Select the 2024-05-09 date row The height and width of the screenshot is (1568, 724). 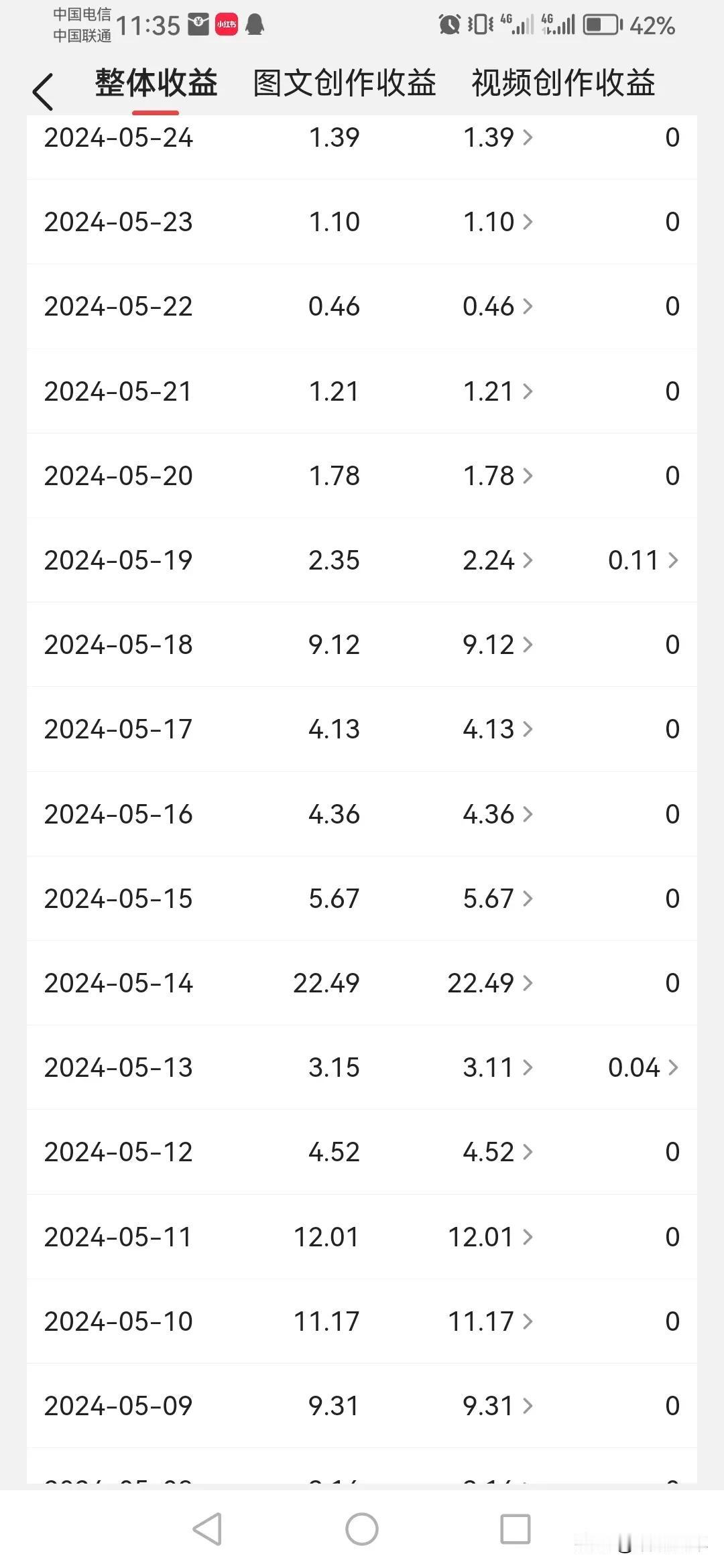362,1406
